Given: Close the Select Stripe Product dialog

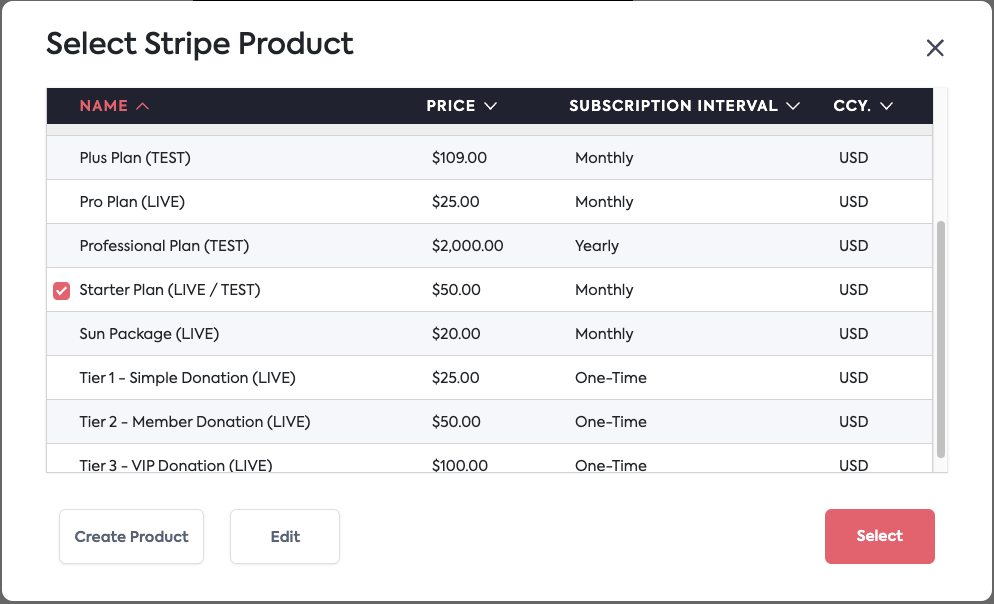Looking at the screenshot, I should [x=935, y=48].
